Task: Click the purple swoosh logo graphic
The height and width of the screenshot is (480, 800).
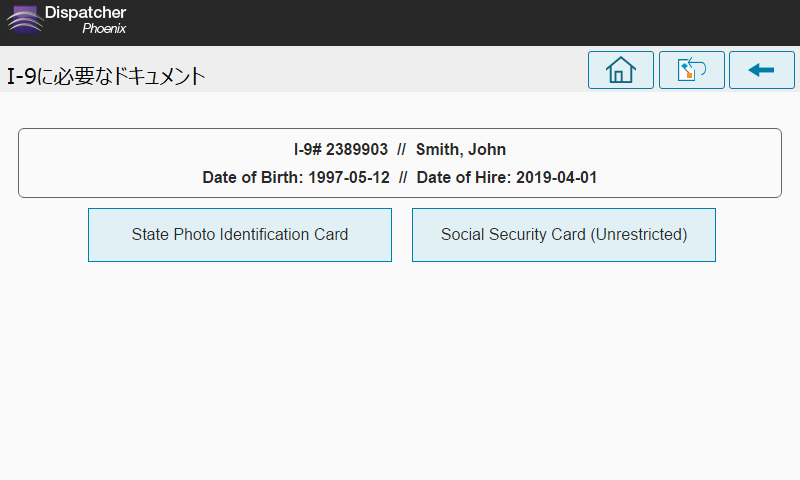Action: 24,19
